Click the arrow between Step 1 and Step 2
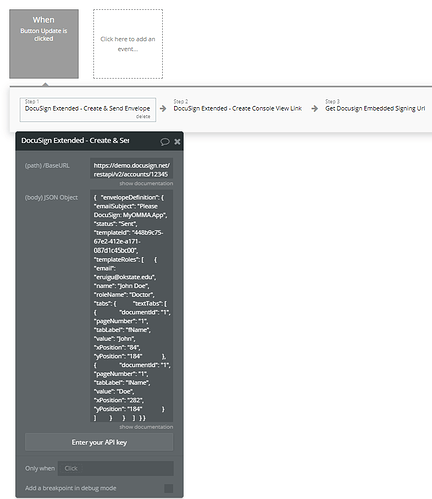 (x=163, y=109)
